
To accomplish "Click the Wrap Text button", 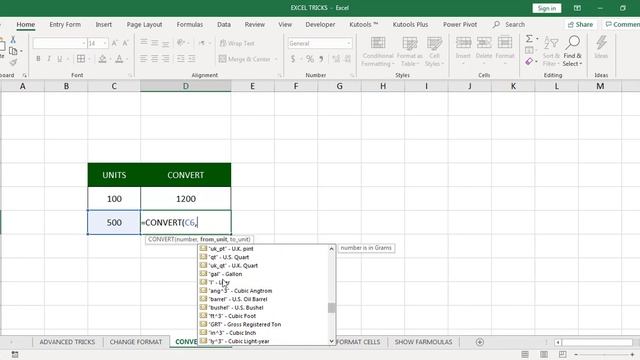I will click(x=237, y=43).
